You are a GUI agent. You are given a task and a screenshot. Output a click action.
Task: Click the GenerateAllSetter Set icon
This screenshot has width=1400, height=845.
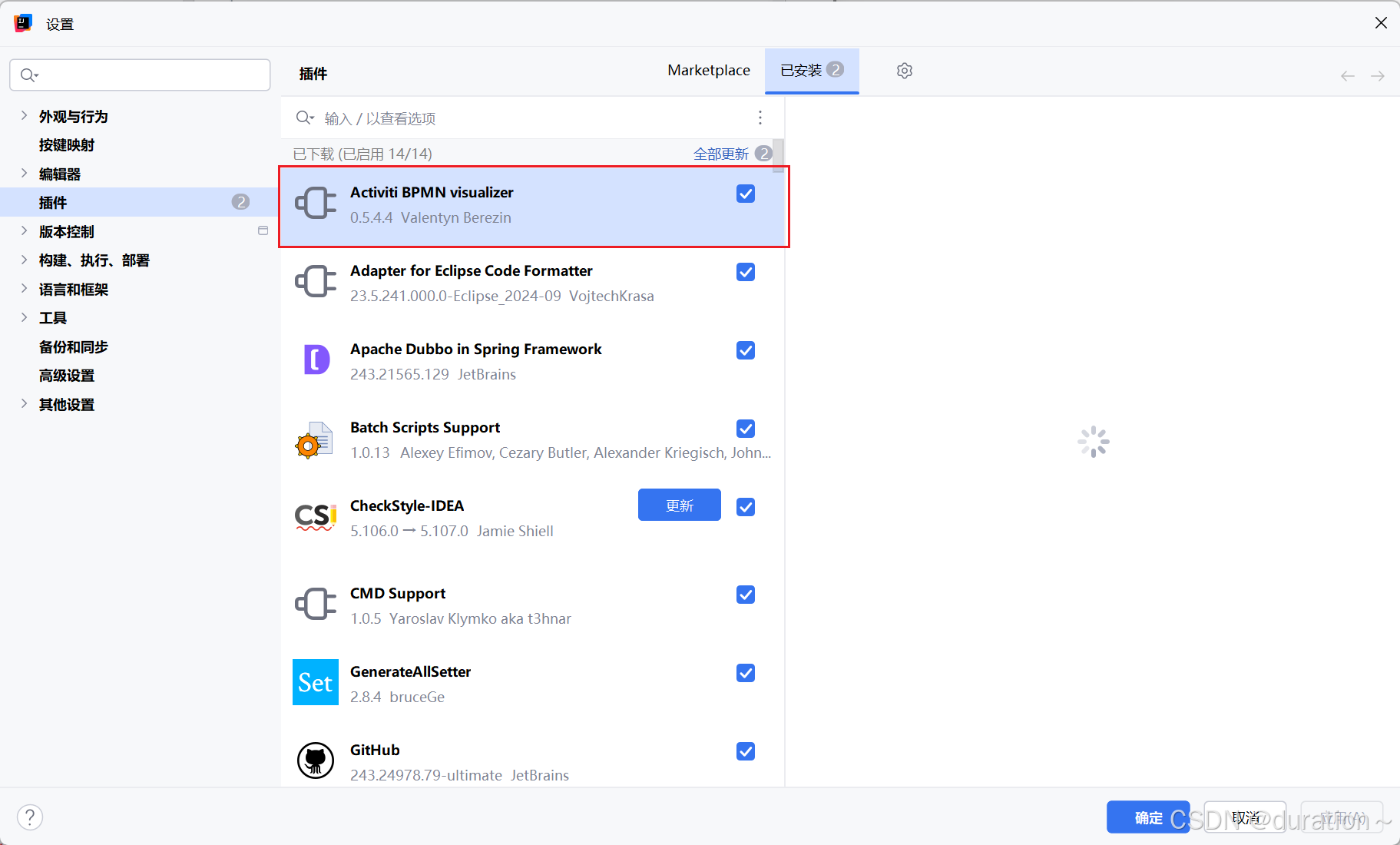[316, 682]
